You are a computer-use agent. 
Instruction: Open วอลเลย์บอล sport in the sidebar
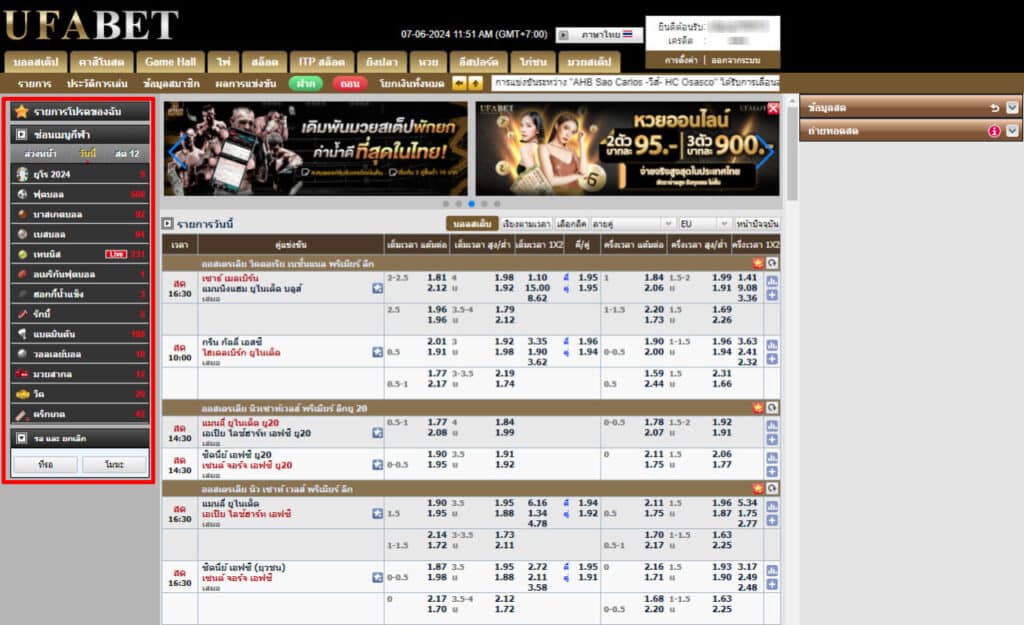pyautogui.click(x=79, y=354)
